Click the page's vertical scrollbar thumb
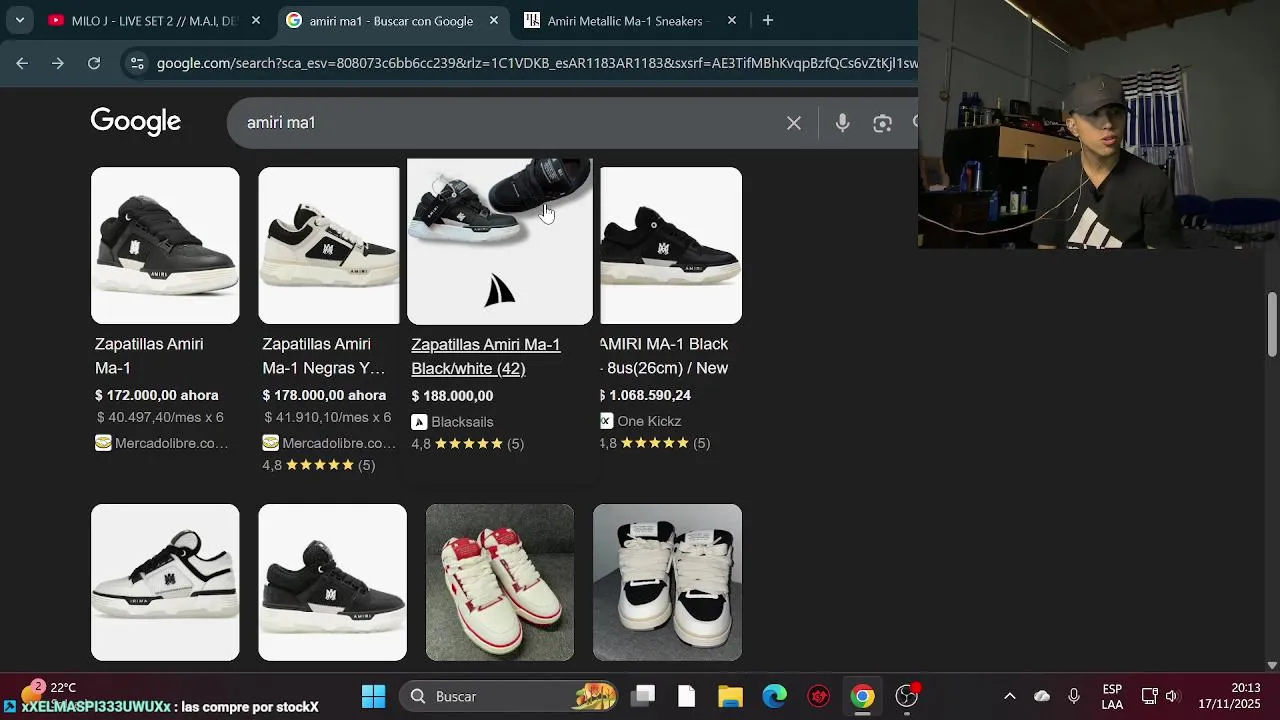This screenshot has width=1280, height=720. [1272, 324]
